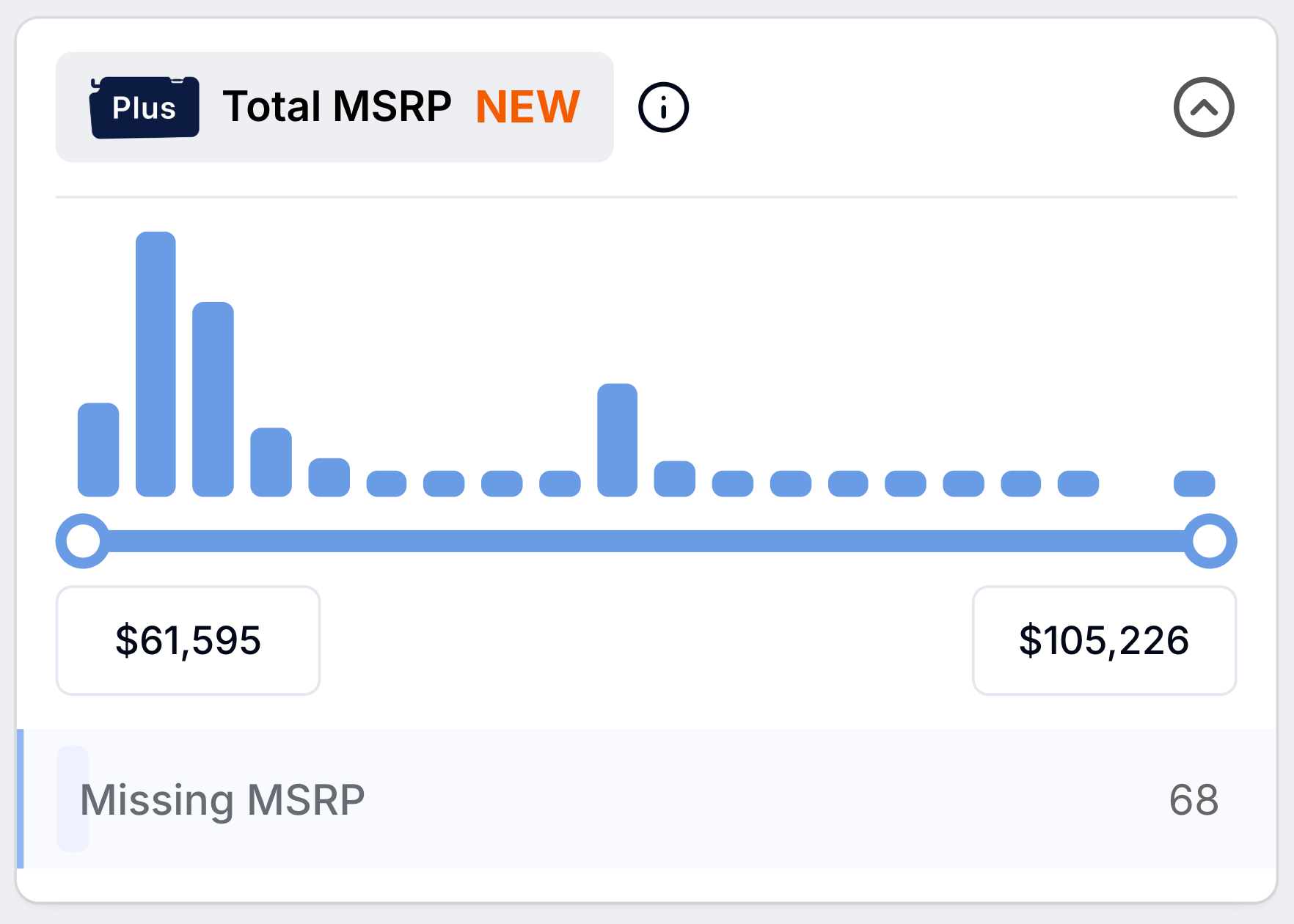Click the Plus badge icon
Viewport: 1294px width, 924px height.
[145, 107]
